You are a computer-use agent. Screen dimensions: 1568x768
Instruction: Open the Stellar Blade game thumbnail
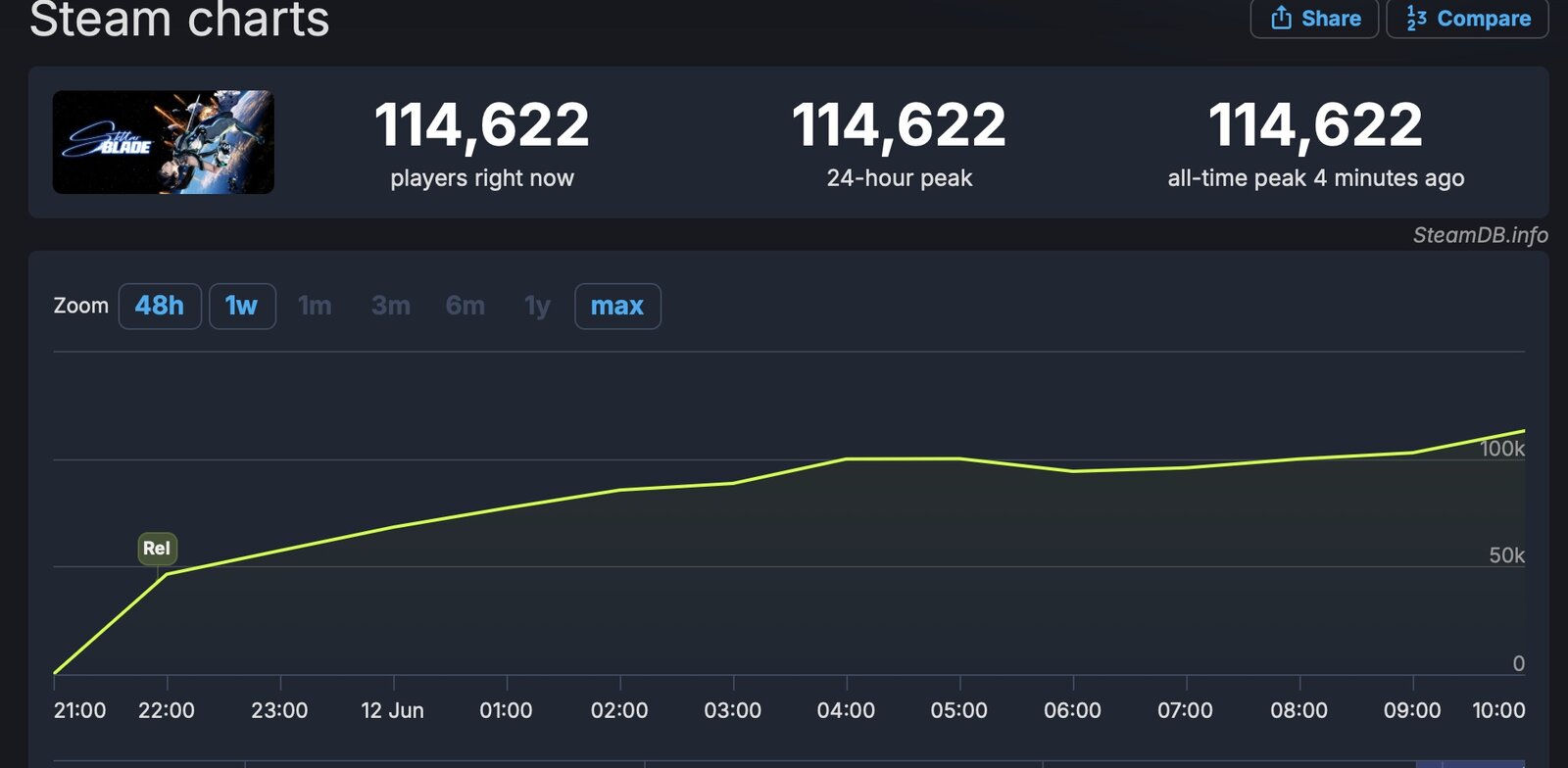[164, 142]
